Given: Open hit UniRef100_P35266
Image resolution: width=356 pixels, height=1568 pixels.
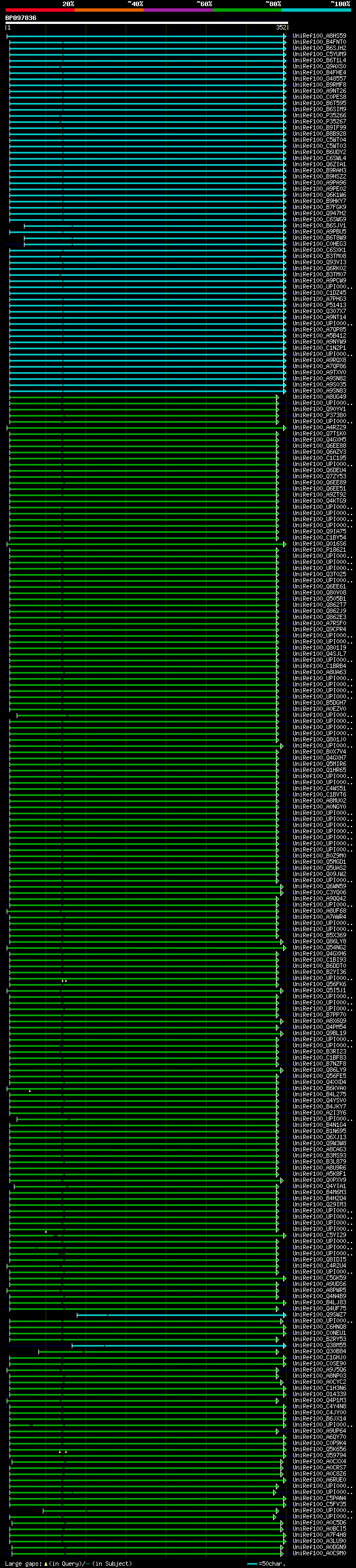Looking at the screenshot, I should point(319,116).
